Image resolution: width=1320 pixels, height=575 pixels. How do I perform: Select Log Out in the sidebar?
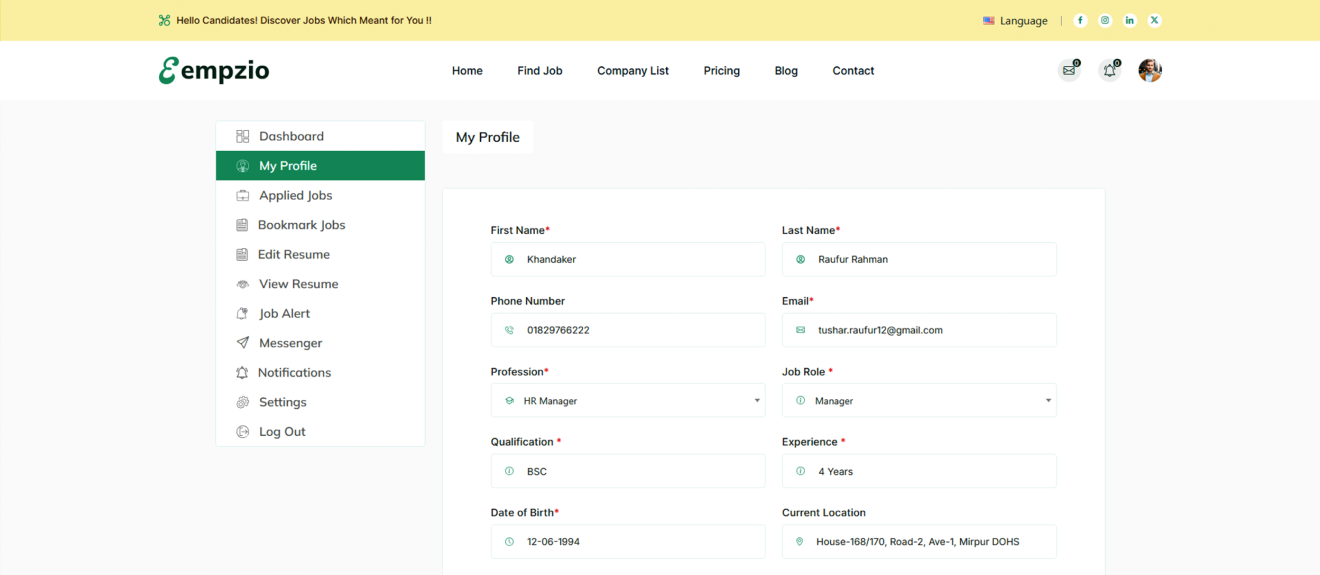320,432
